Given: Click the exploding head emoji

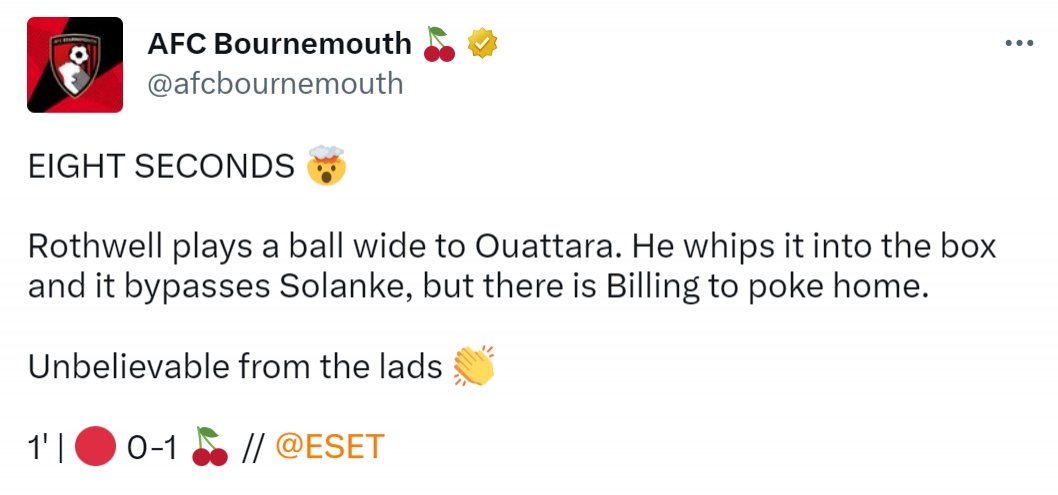Looking at the screenshot, I should (x=326, y=165).
